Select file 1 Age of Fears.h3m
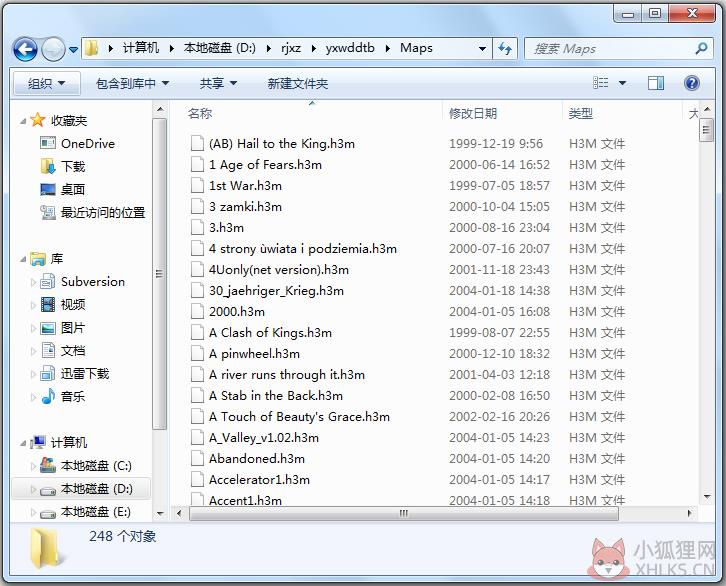 pos(265,165)
